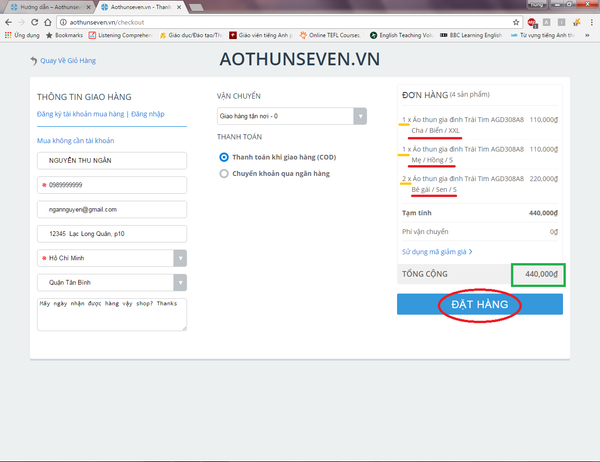Viewport: 600px width, 462px height.
Task: Click the email field ngannguyen@gmail.com
Action: coord(112,209)
